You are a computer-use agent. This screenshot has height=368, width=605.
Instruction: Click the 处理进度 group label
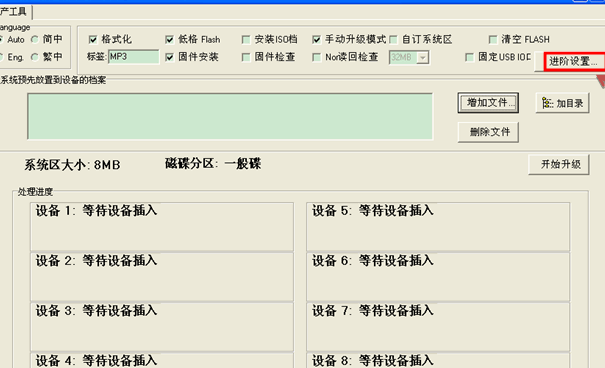pyautogui.click(x=35, y=192)
